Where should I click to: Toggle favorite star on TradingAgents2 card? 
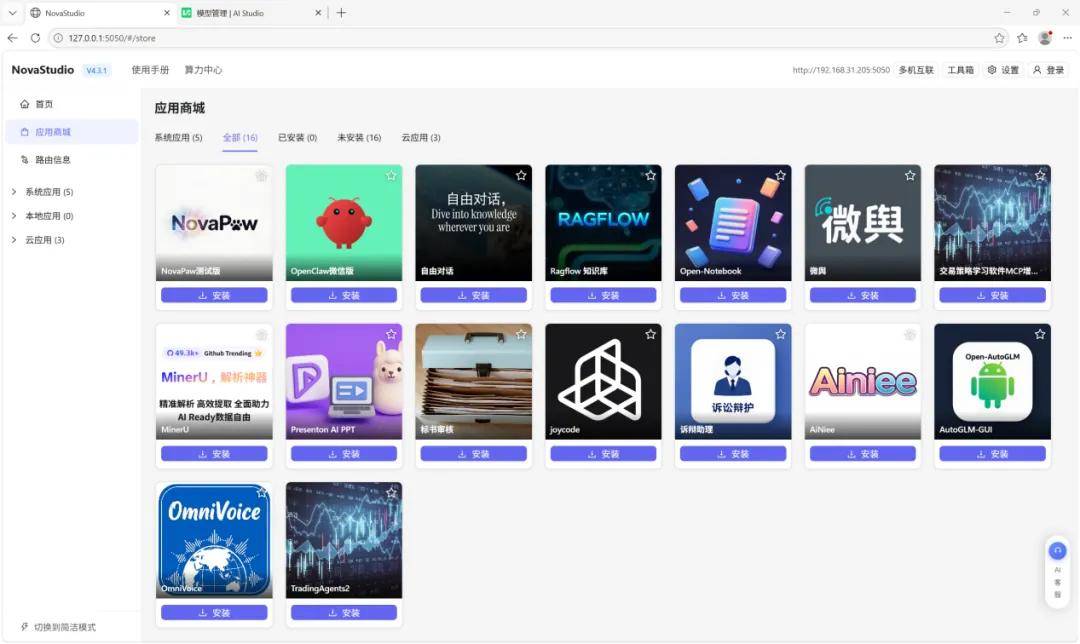tap(391, 492)
